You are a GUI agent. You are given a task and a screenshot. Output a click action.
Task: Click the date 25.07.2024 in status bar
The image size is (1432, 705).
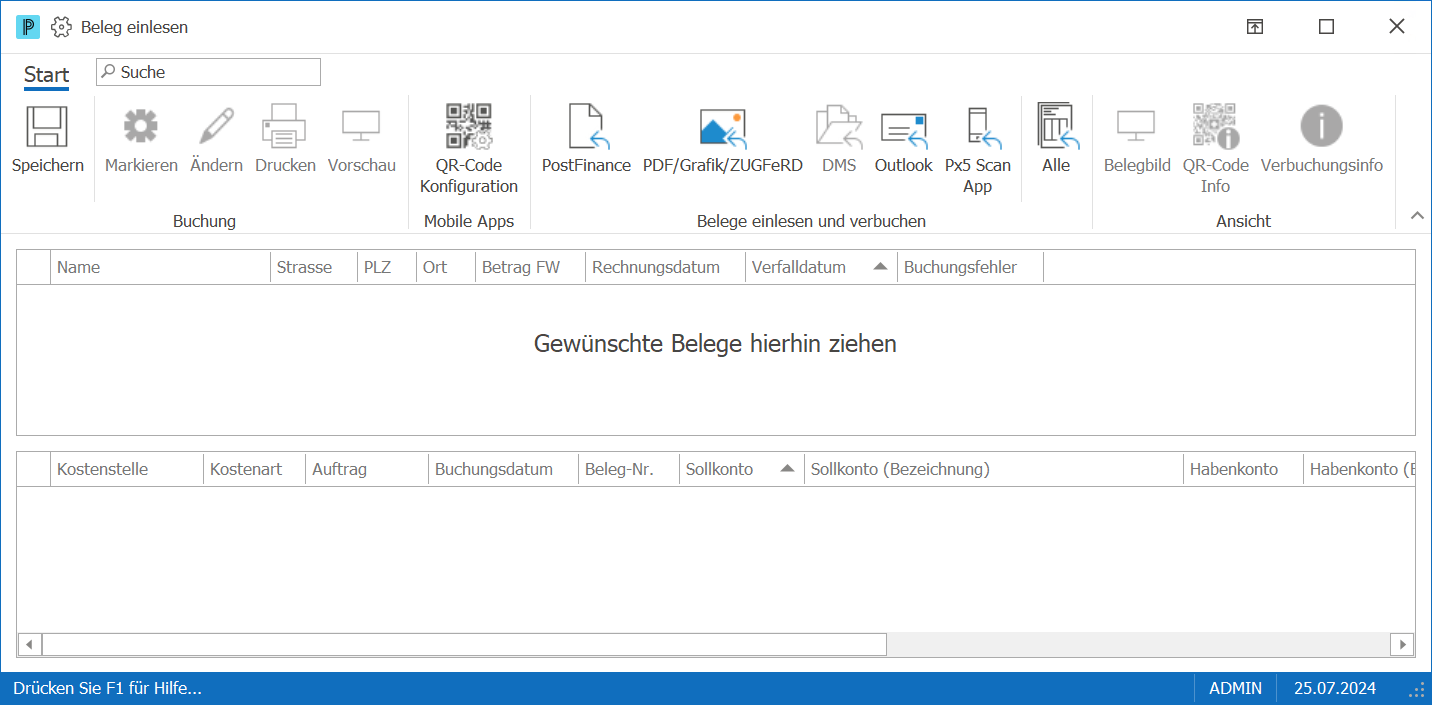point(1334,688)
